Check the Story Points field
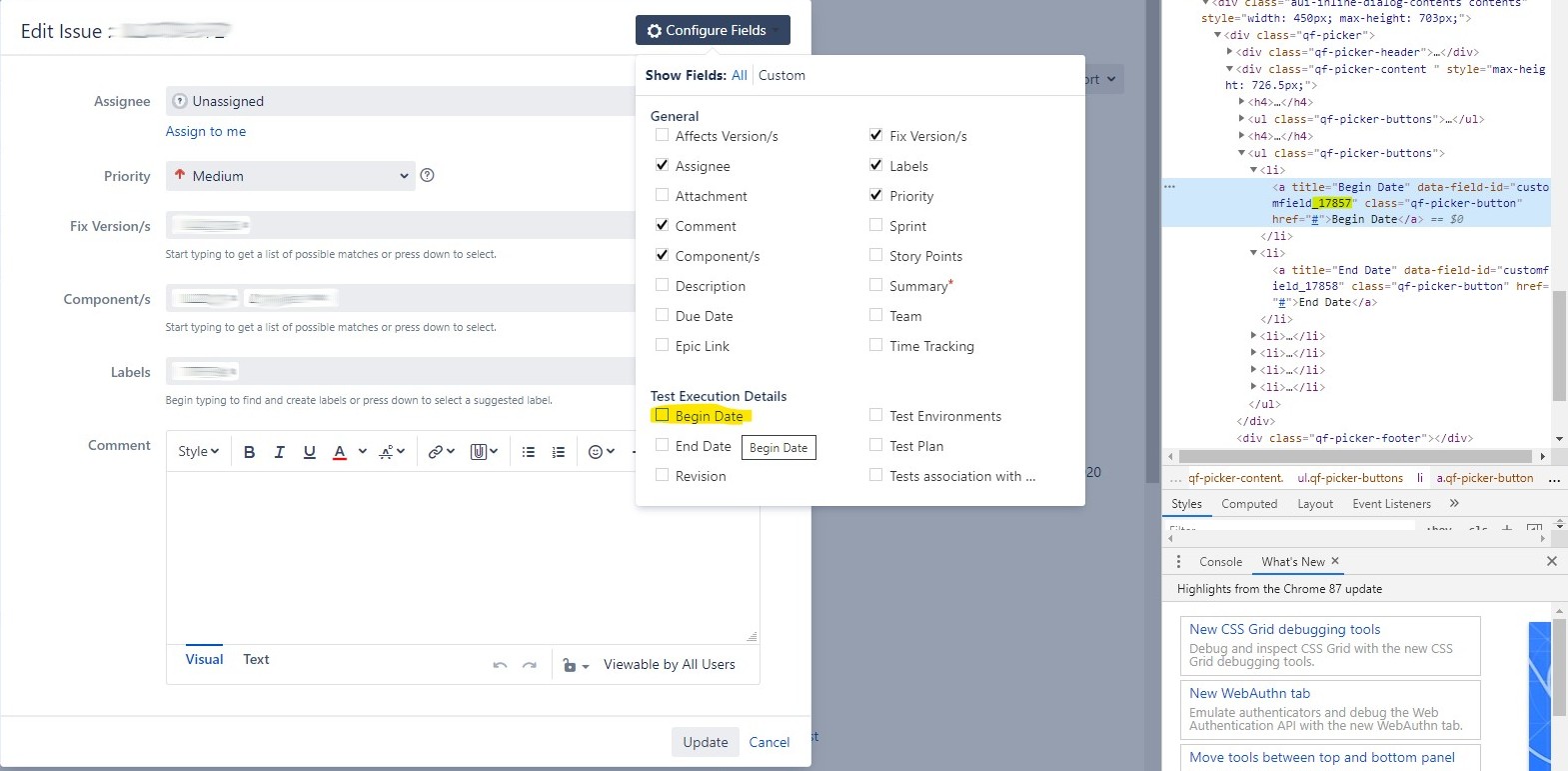 click(x=875, y=255)
